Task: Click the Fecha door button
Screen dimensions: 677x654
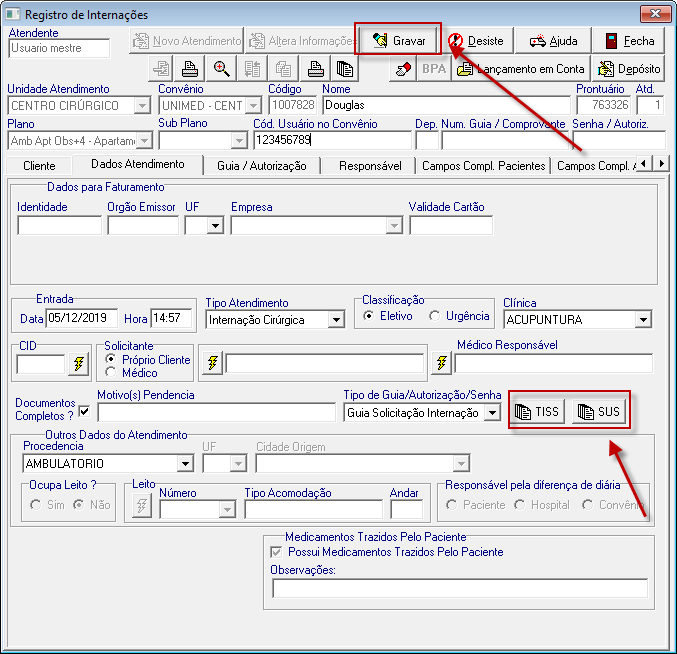Action: tap(629, 41)
